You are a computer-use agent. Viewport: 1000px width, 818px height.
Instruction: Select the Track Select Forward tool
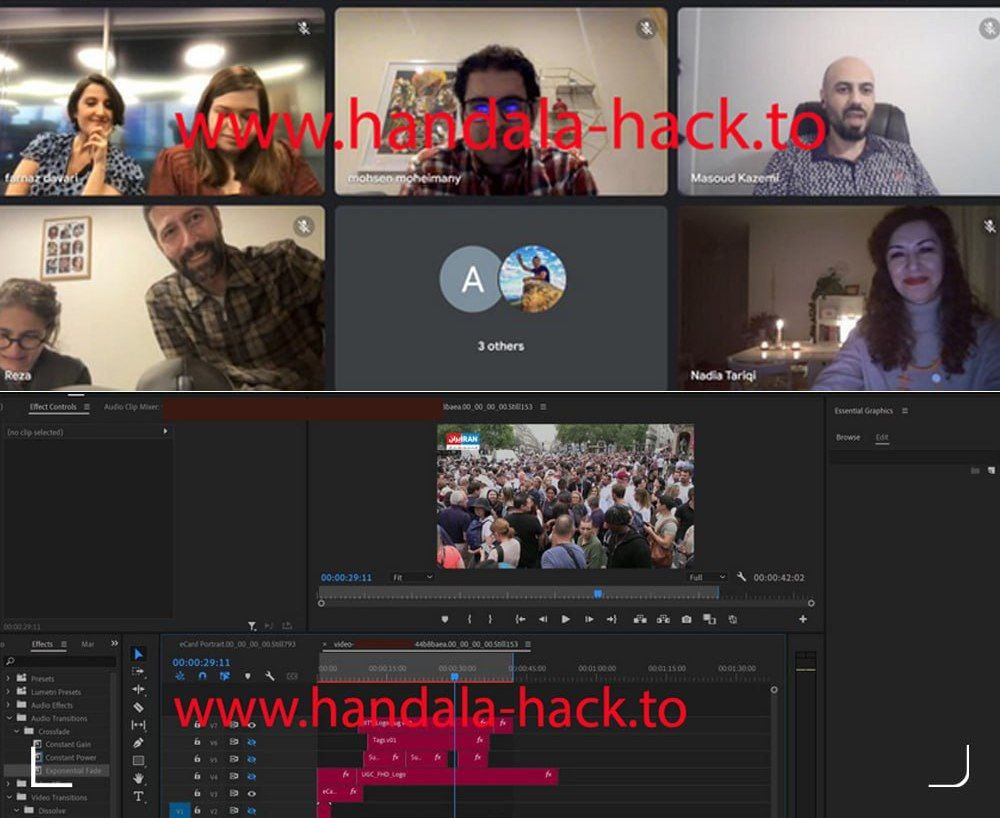pos(138,671)
